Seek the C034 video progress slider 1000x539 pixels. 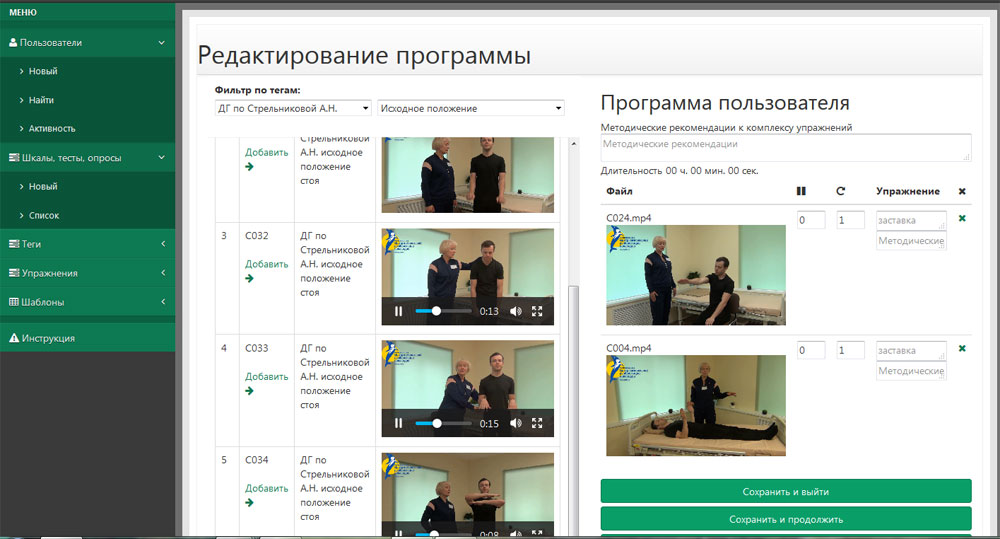click(x=443, y=533)
